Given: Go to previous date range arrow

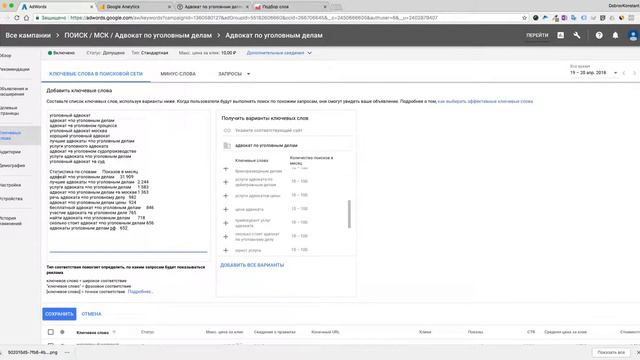Looking at the screenshot, I should click(x=624, y=73).
